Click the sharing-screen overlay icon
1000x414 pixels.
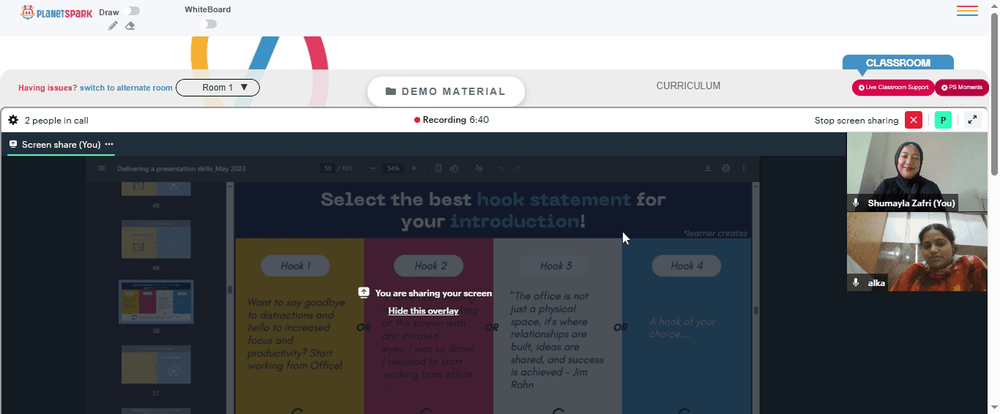tap(364, 293)
